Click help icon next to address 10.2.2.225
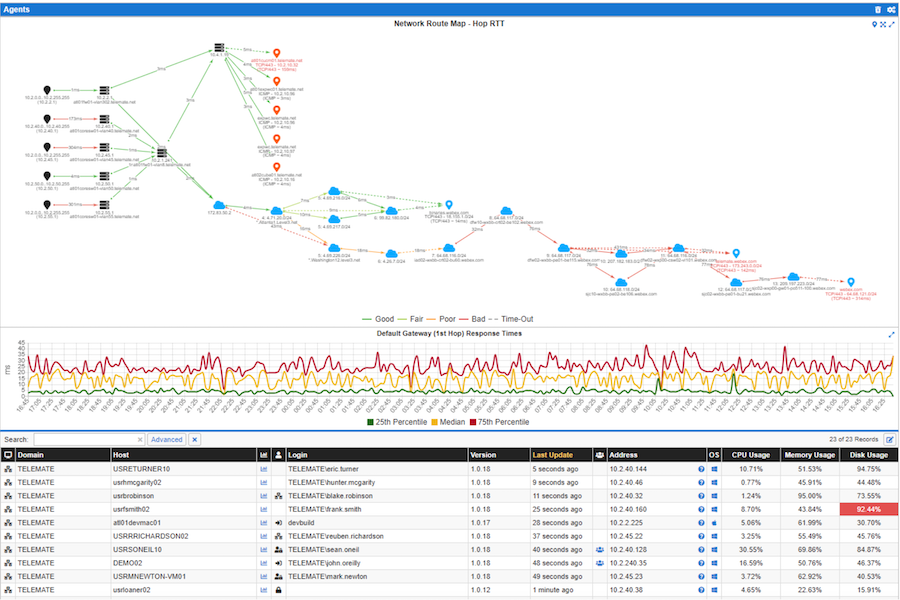This screenshot has height=600, width=900. [701, 523]
